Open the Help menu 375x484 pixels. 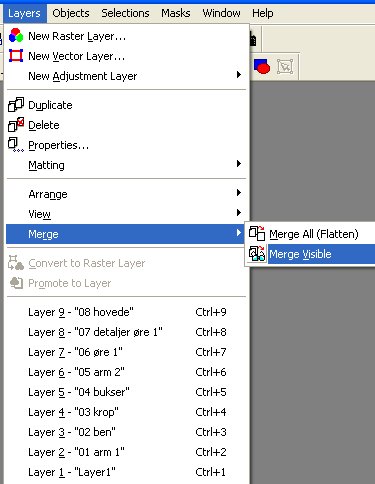tap(263, 13)
